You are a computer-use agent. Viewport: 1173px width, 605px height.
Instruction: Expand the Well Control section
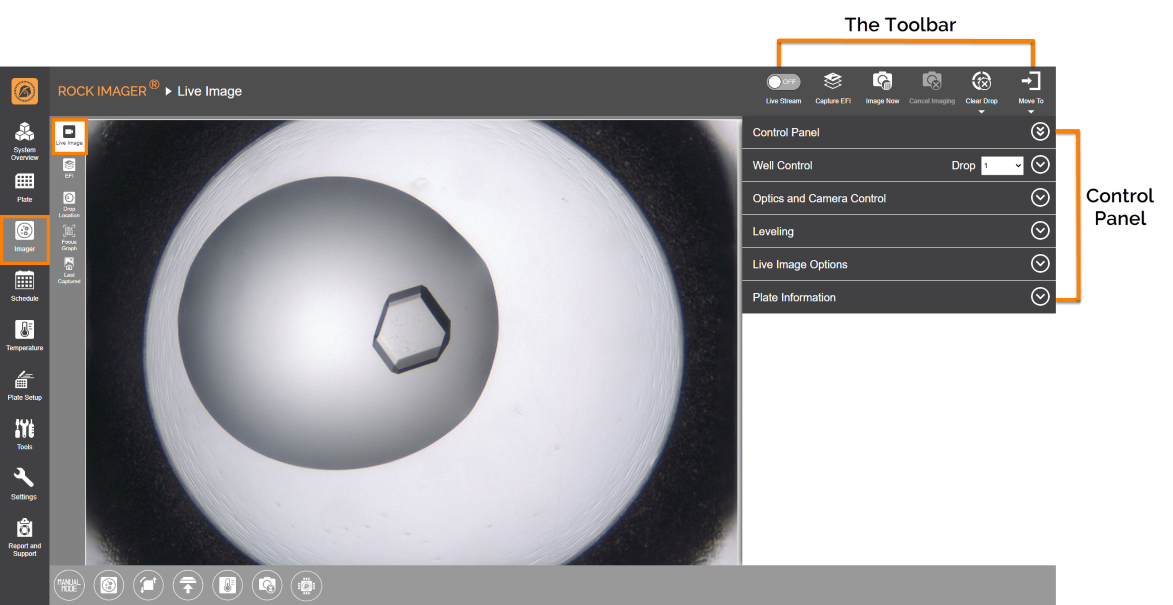pyautogui.click(x=1040, y=165)
